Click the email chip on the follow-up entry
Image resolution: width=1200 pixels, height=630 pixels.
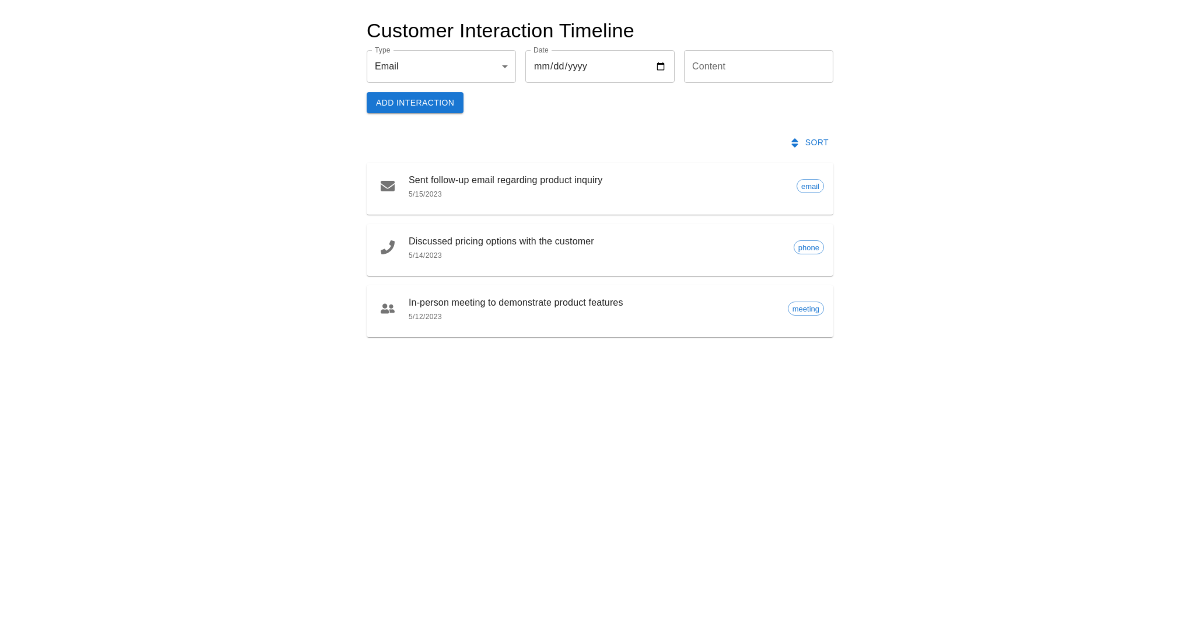[810, 186]
